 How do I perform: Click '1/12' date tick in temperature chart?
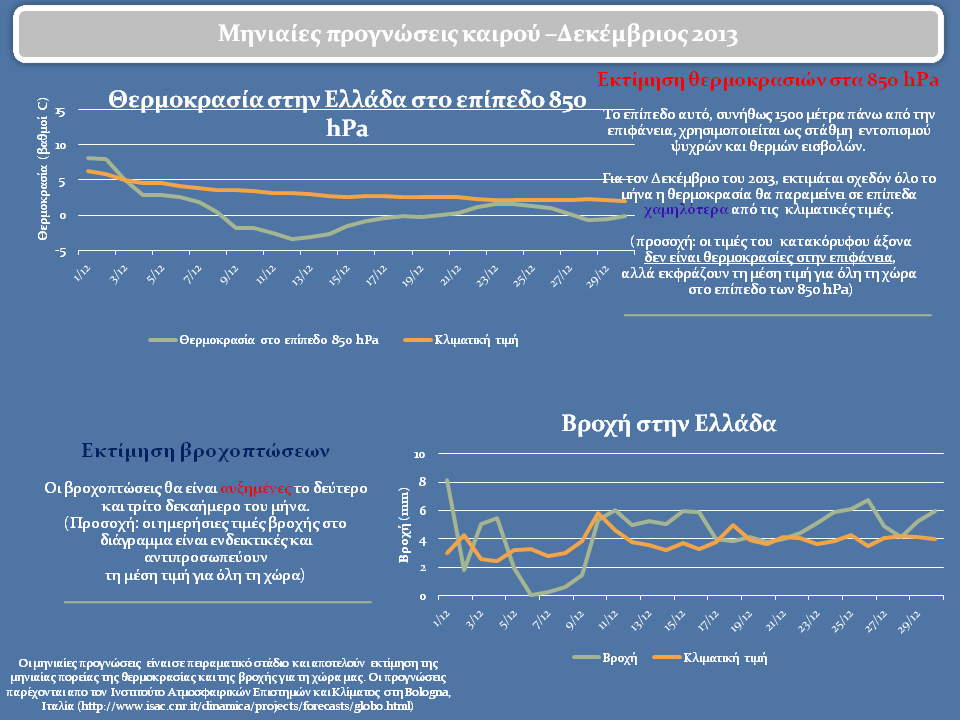point(82,273)
